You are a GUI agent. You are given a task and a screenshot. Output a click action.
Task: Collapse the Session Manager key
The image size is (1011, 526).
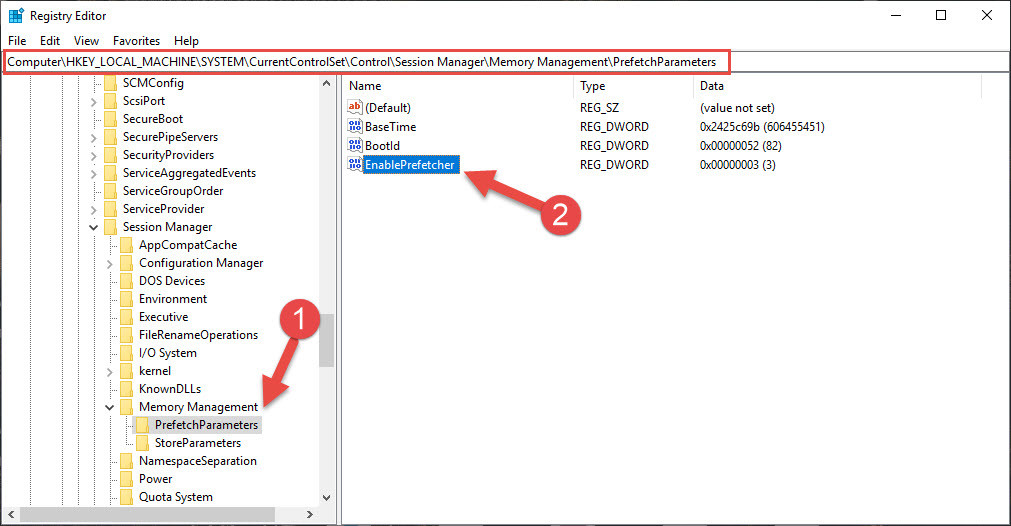(x=93, y=228)
